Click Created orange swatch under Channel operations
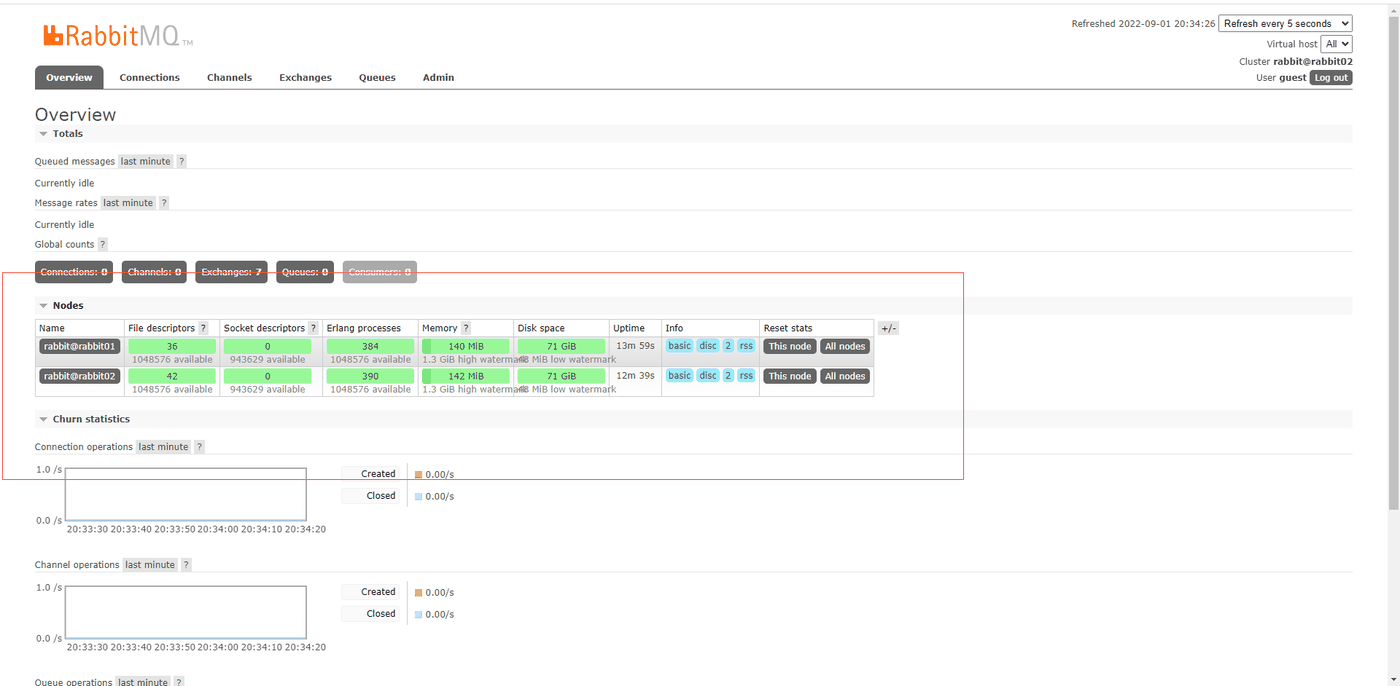 (x=419, y=593)
